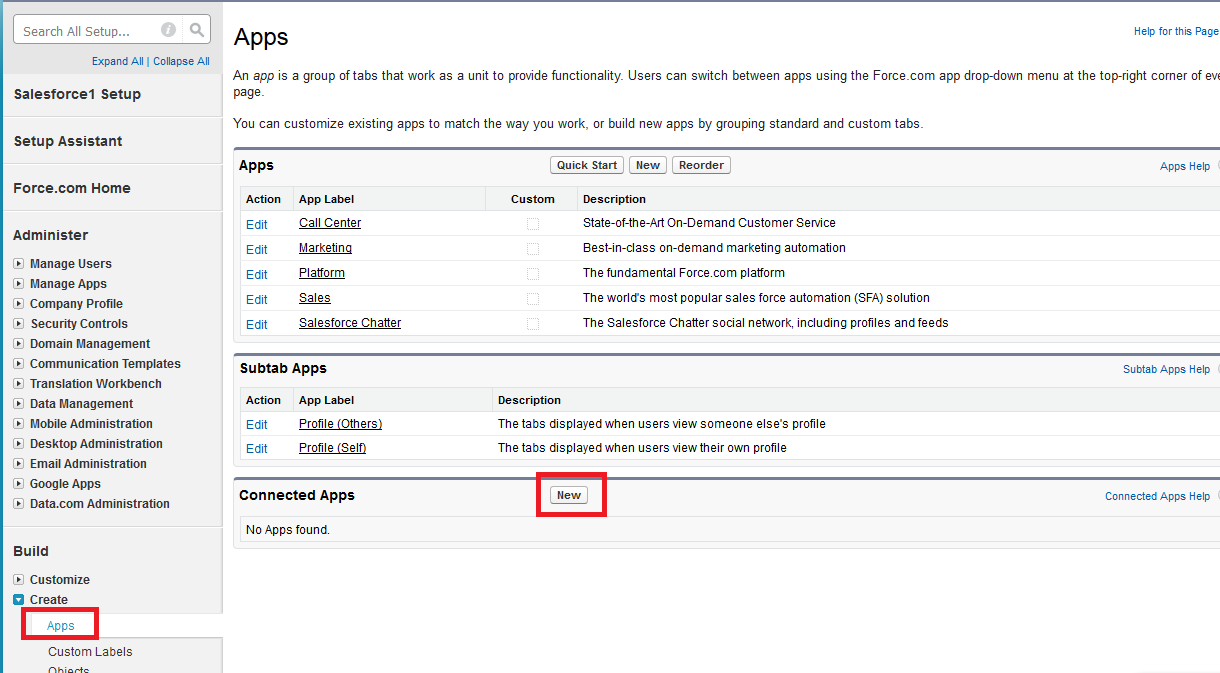This screenshot has width=1220, height=673.
Task: Open Sales app label link
Action: 315,298
